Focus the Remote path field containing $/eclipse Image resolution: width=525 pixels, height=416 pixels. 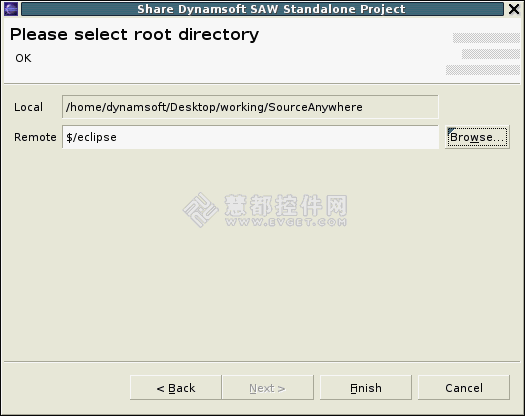click(x=250, y=137)
